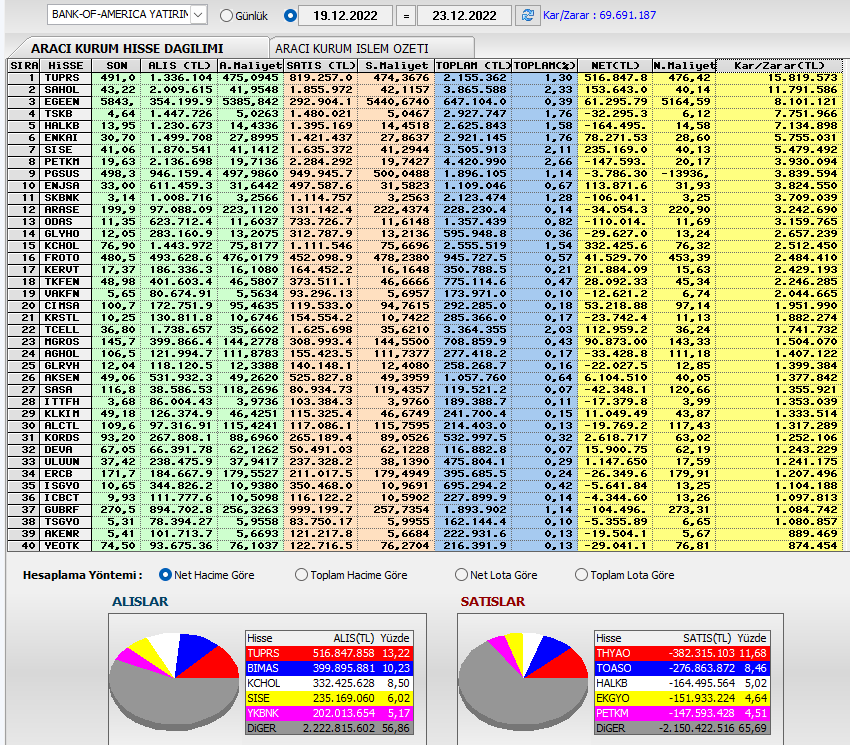The height and width of the screenshot is (745, 850).
Task: Select the ENKAI row in the table
Action: [425, 138]
